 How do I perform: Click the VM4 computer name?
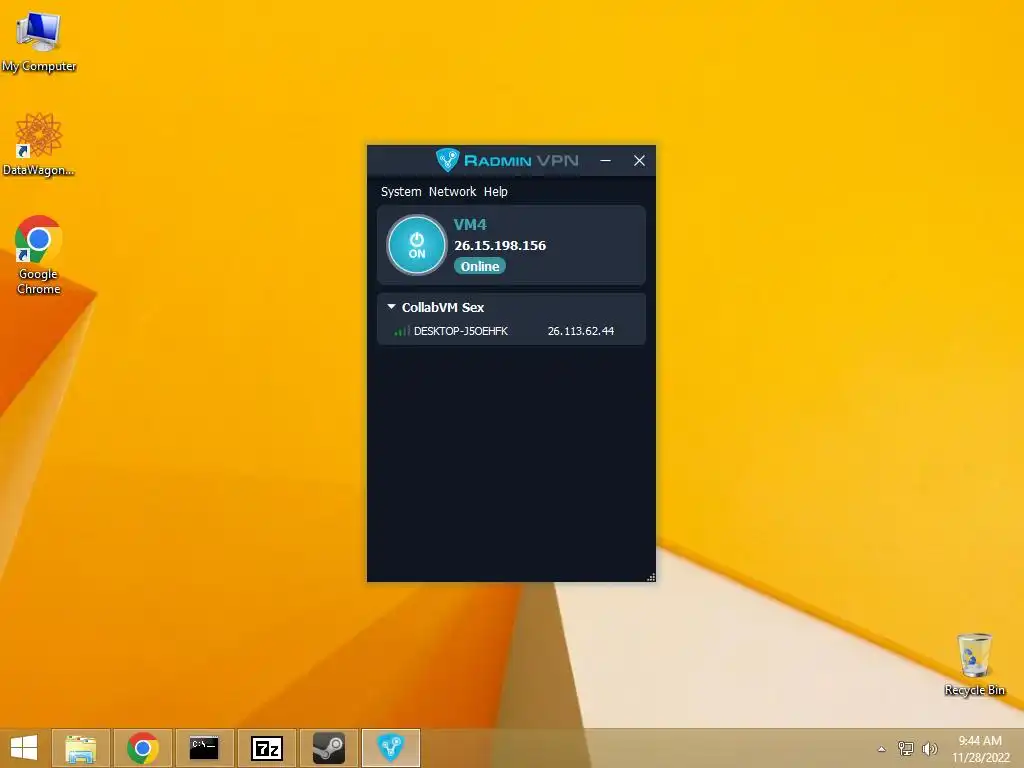click(x=470, y=225)
